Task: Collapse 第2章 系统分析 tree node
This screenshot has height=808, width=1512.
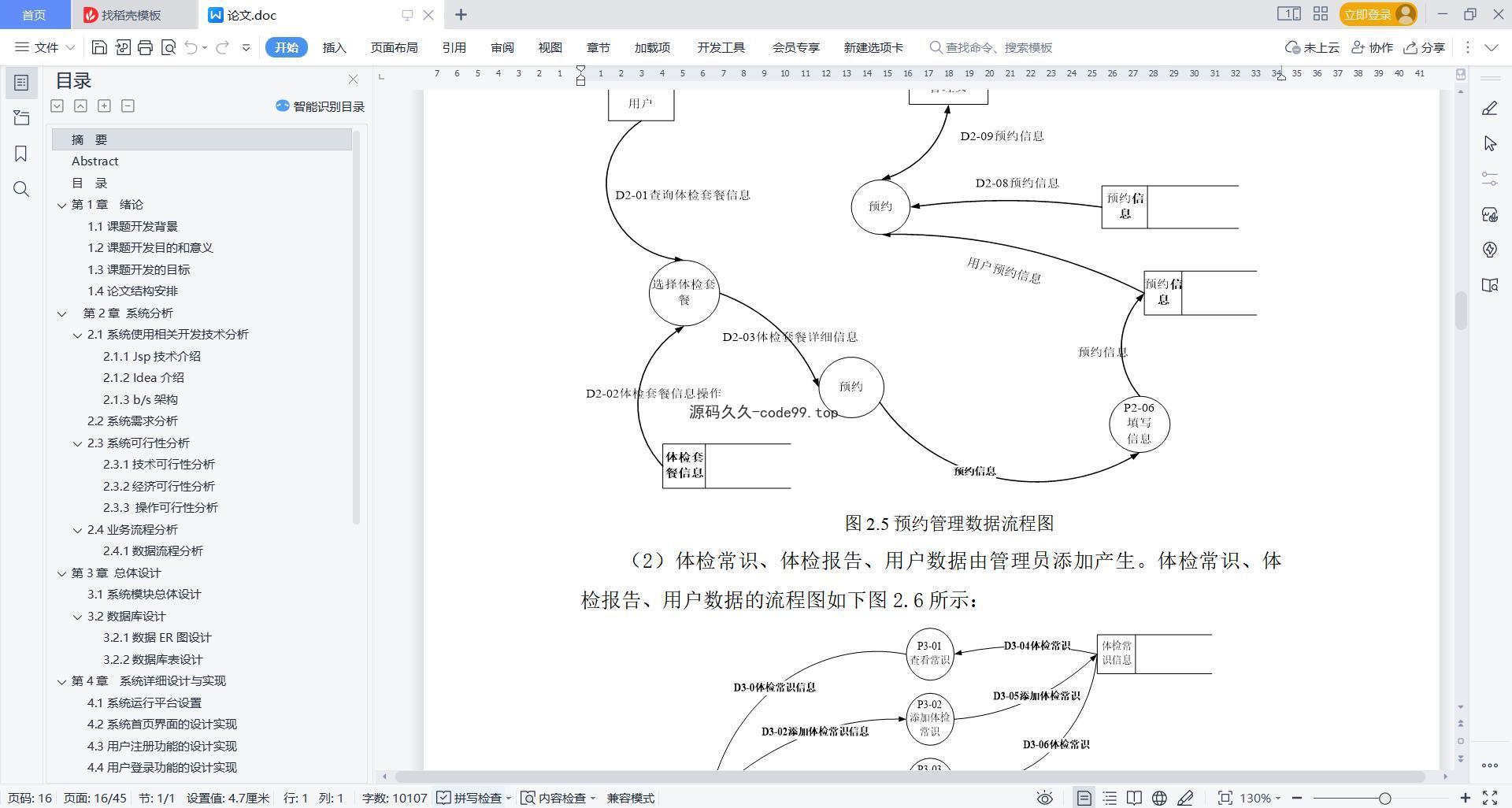Action: tap(61, 313)
